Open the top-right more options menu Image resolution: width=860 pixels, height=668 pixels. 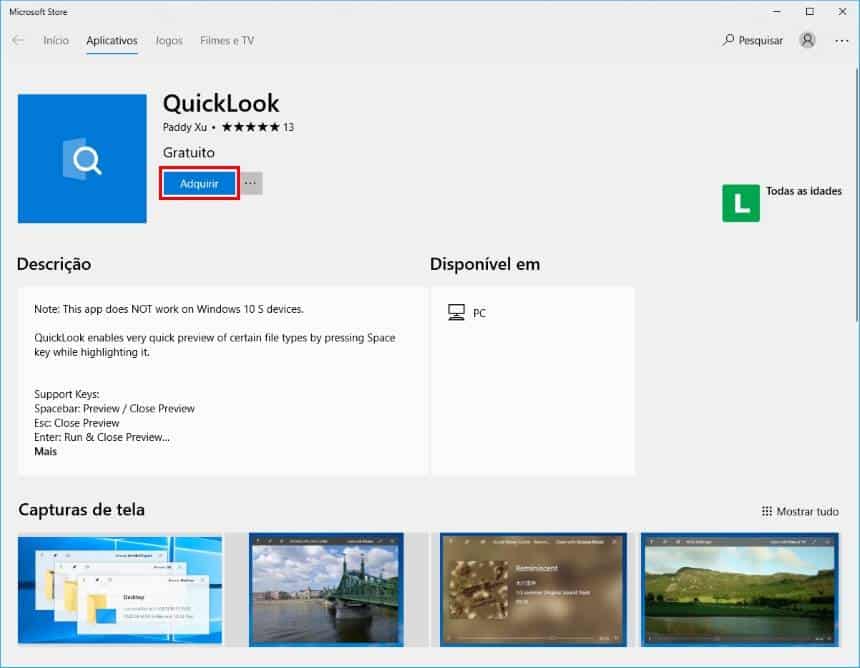click(841, 41)
